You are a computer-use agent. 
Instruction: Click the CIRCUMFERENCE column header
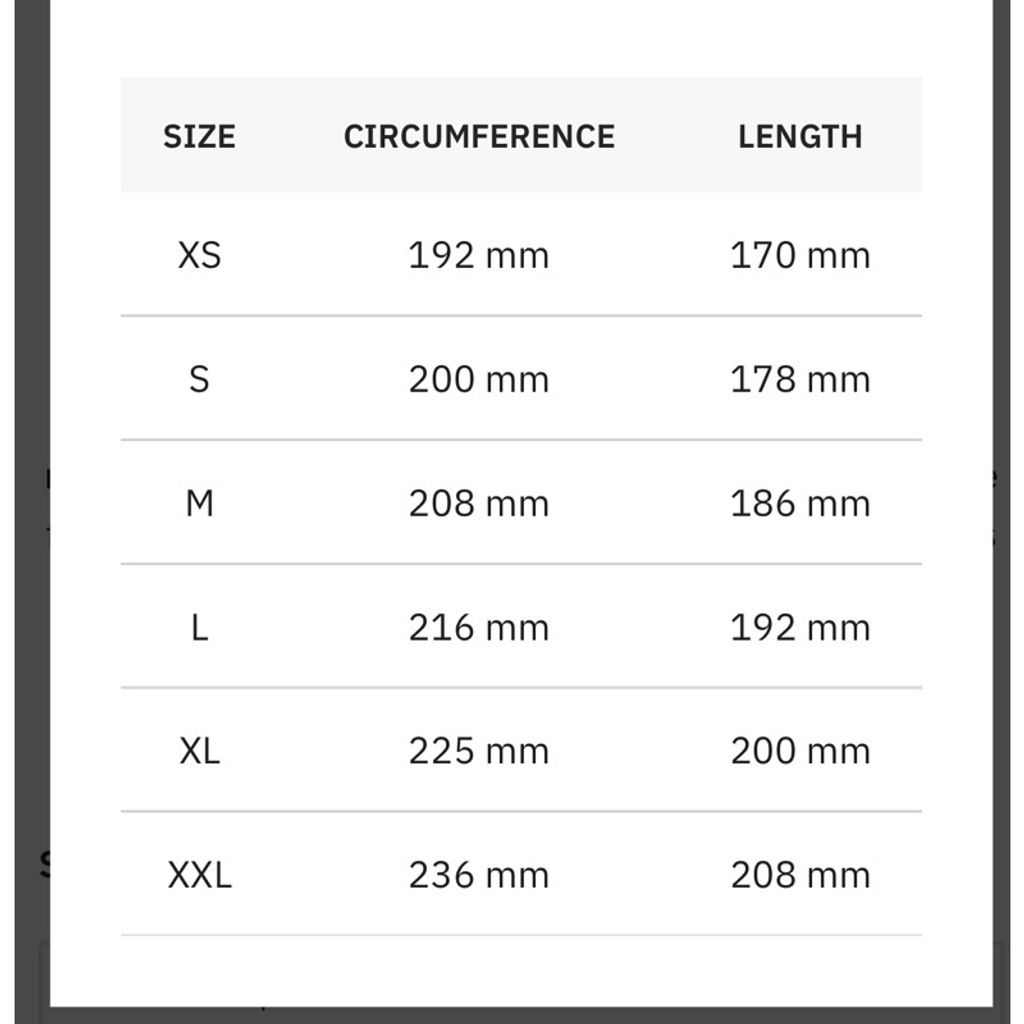(x=479, y=136)
